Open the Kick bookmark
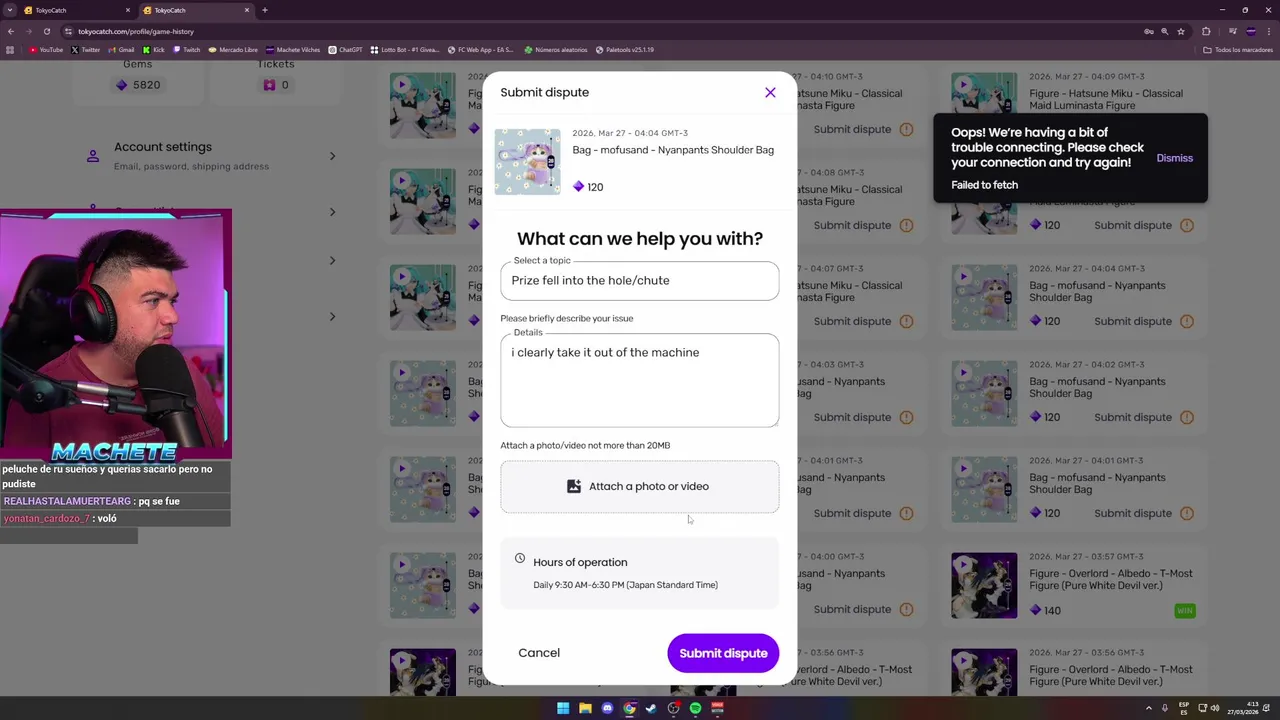1280x720 pixels. tap(154, 49)
